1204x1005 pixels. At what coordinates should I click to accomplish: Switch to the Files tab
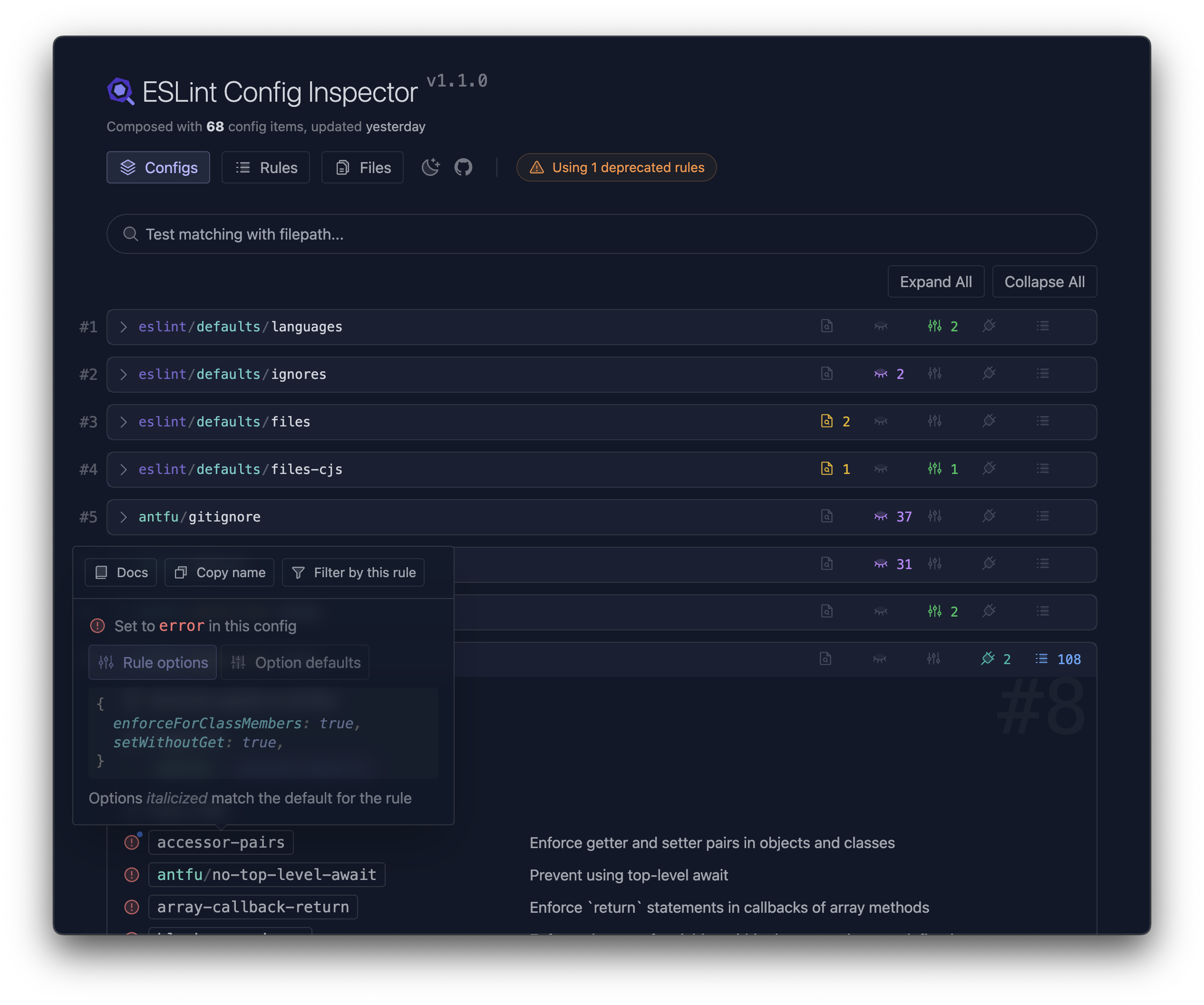(362, 167)
